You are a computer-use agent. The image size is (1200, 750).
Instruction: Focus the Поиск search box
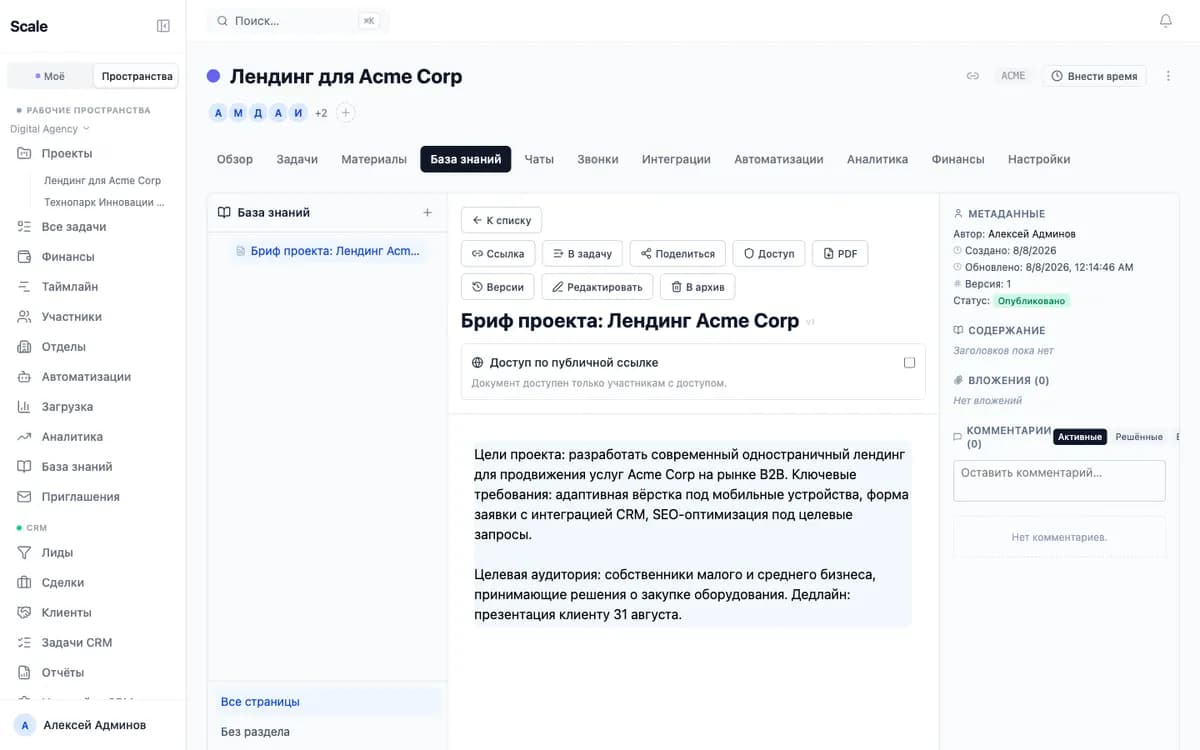(298, 20)
